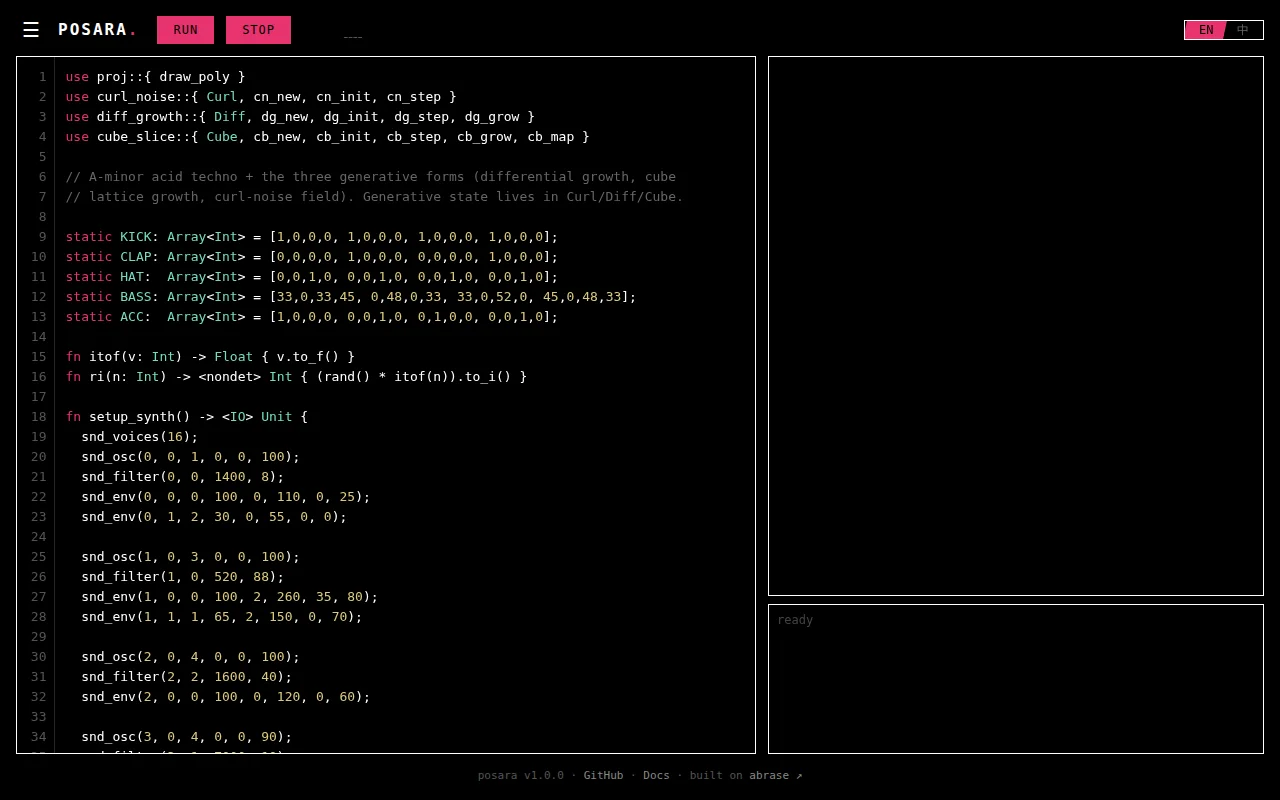Viewport: 1280px width, 800px height.
Task: Click the 'static BASS' array line
Action: click(x=351, y=297)
